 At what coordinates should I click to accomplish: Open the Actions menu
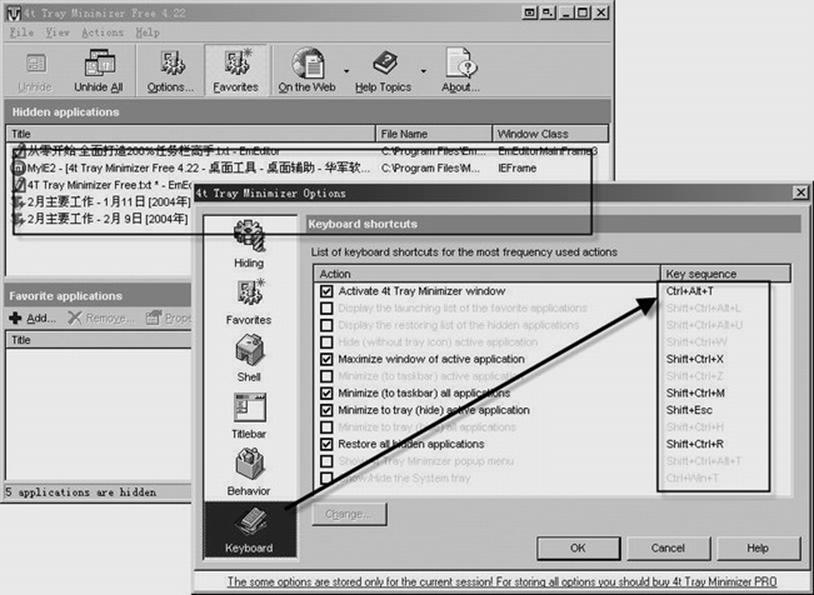point(102,32)
